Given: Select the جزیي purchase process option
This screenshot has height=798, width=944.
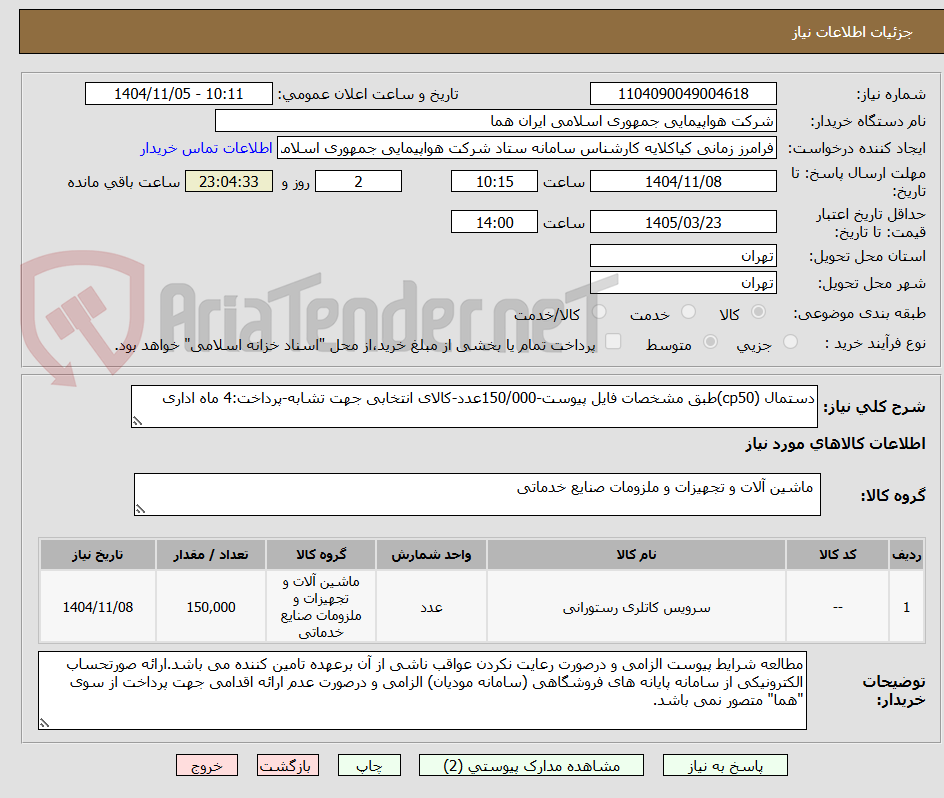Looking at the screenshot, I should [789, 341].
